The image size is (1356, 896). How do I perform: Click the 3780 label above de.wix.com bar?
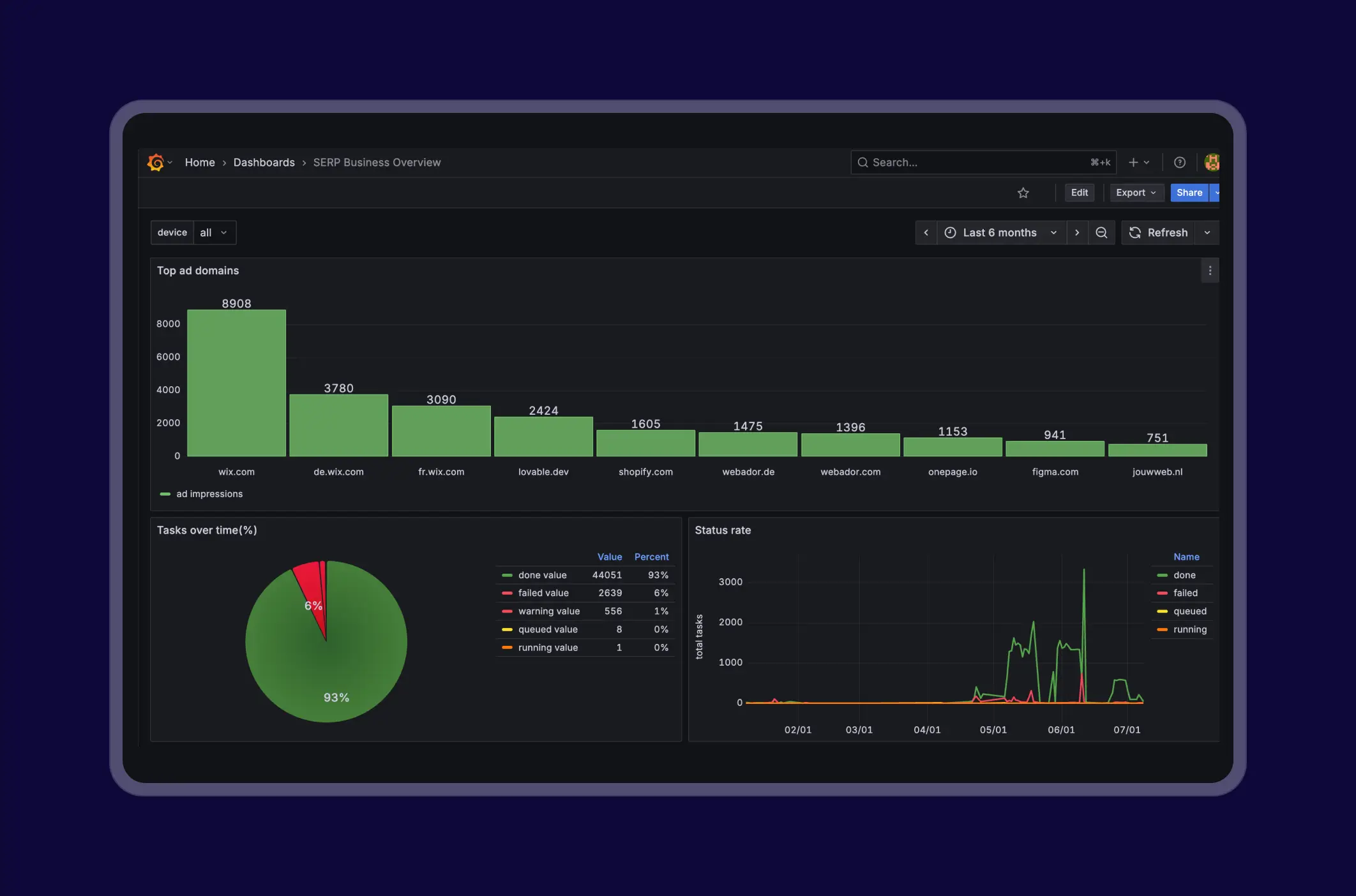338,388
